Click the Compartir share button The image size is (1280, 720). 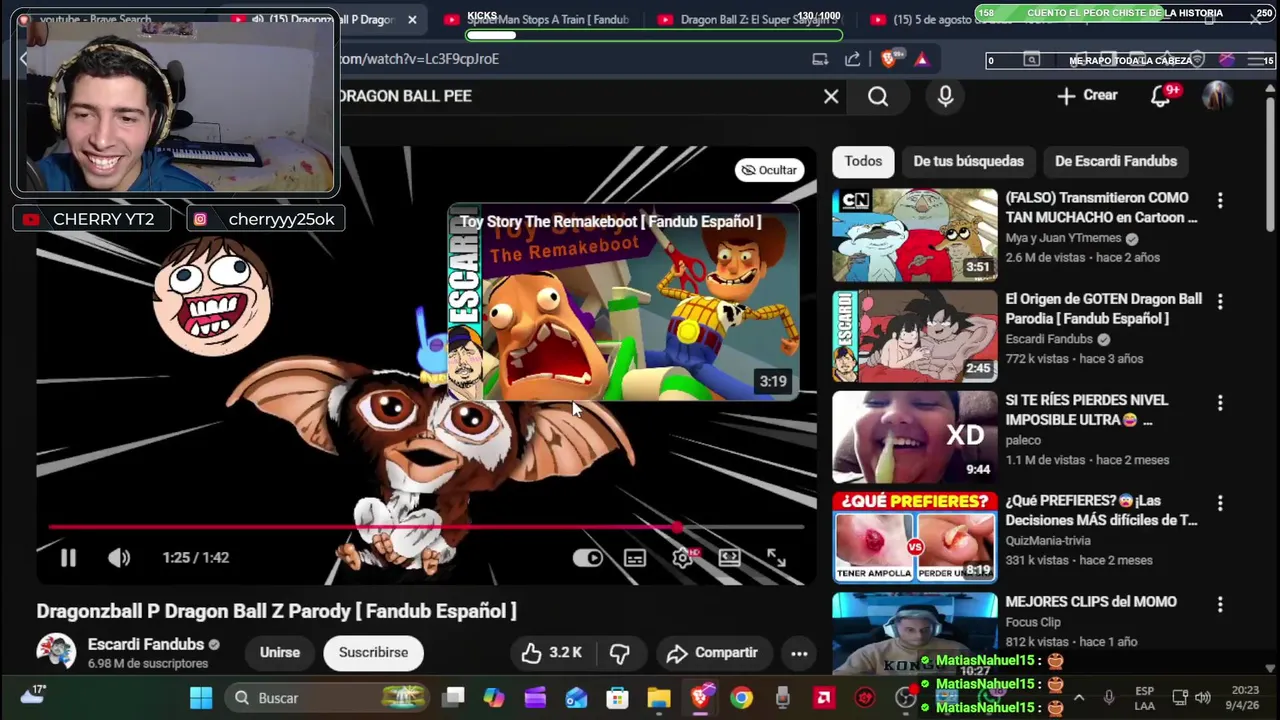(713, 653)
